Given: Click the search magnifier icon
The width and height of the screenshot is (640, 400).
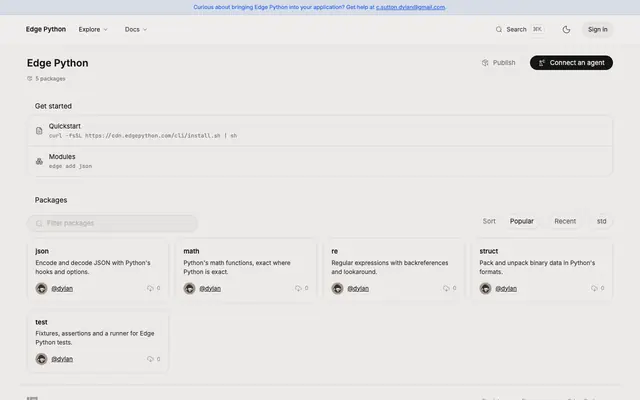Looking at the screenshot, I should pos(499,29).
